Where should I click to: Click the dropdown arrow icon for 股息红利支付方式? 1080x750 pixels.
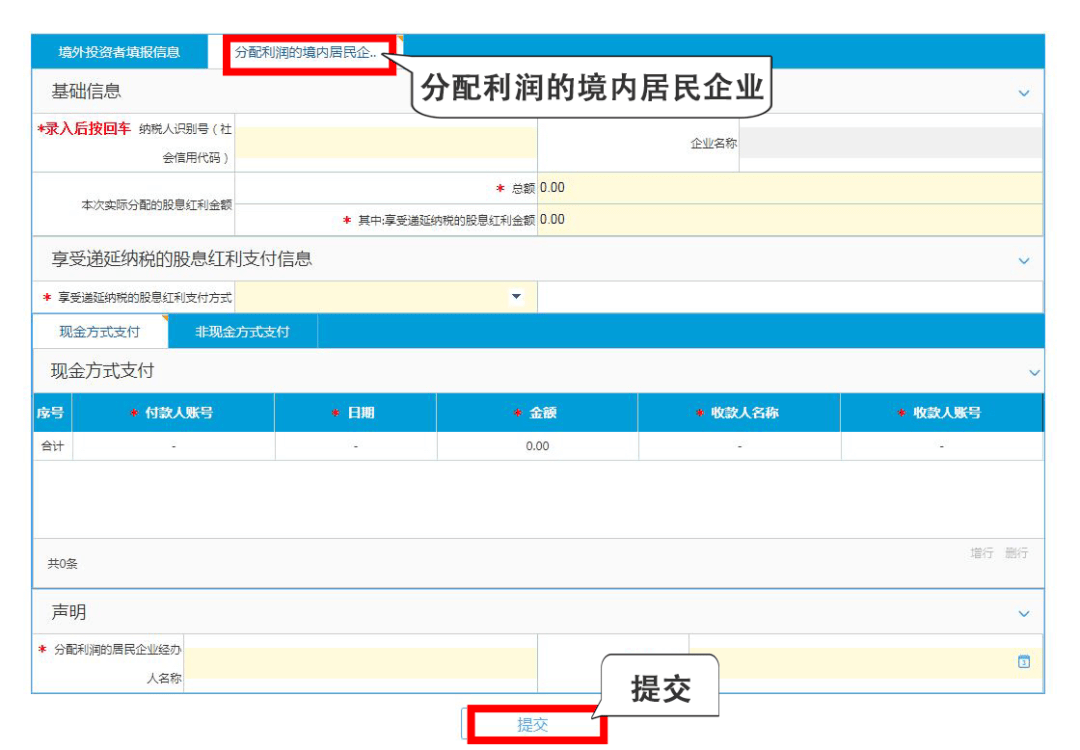pos(516,296)
